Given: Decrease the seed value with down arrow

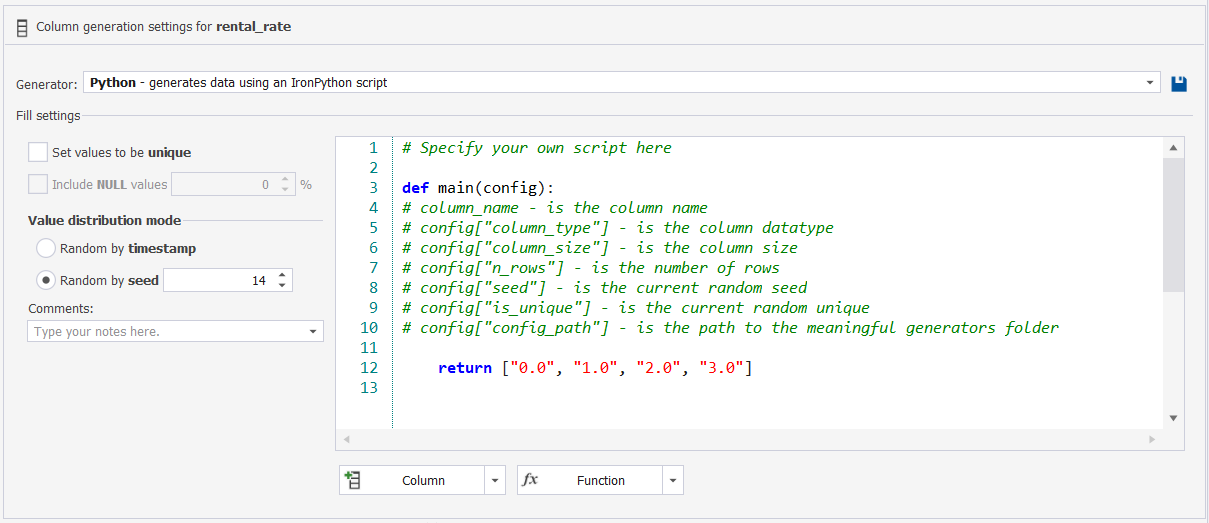Looking at the screenshot, I should [x=282, y=286].
